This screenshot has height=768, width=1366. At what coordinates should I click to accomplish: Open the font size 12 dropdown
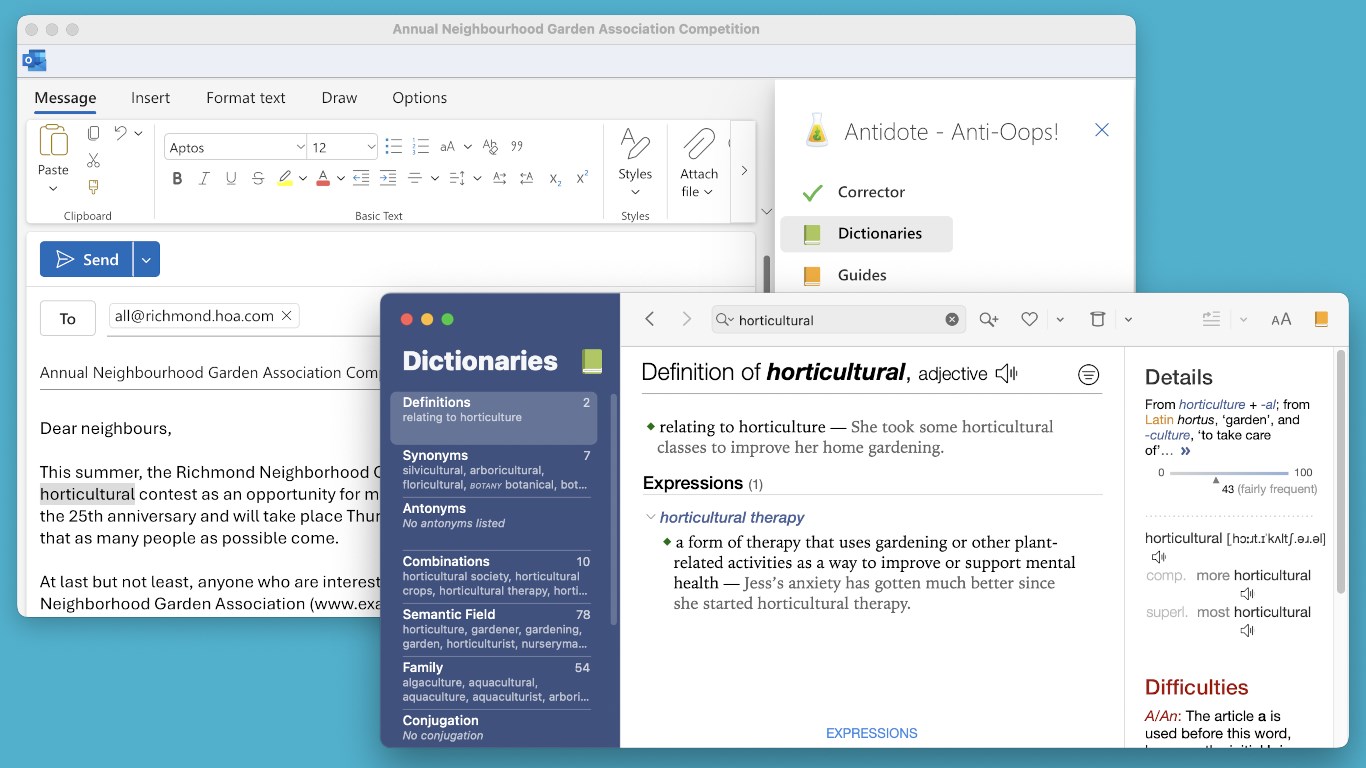(371, 147)
